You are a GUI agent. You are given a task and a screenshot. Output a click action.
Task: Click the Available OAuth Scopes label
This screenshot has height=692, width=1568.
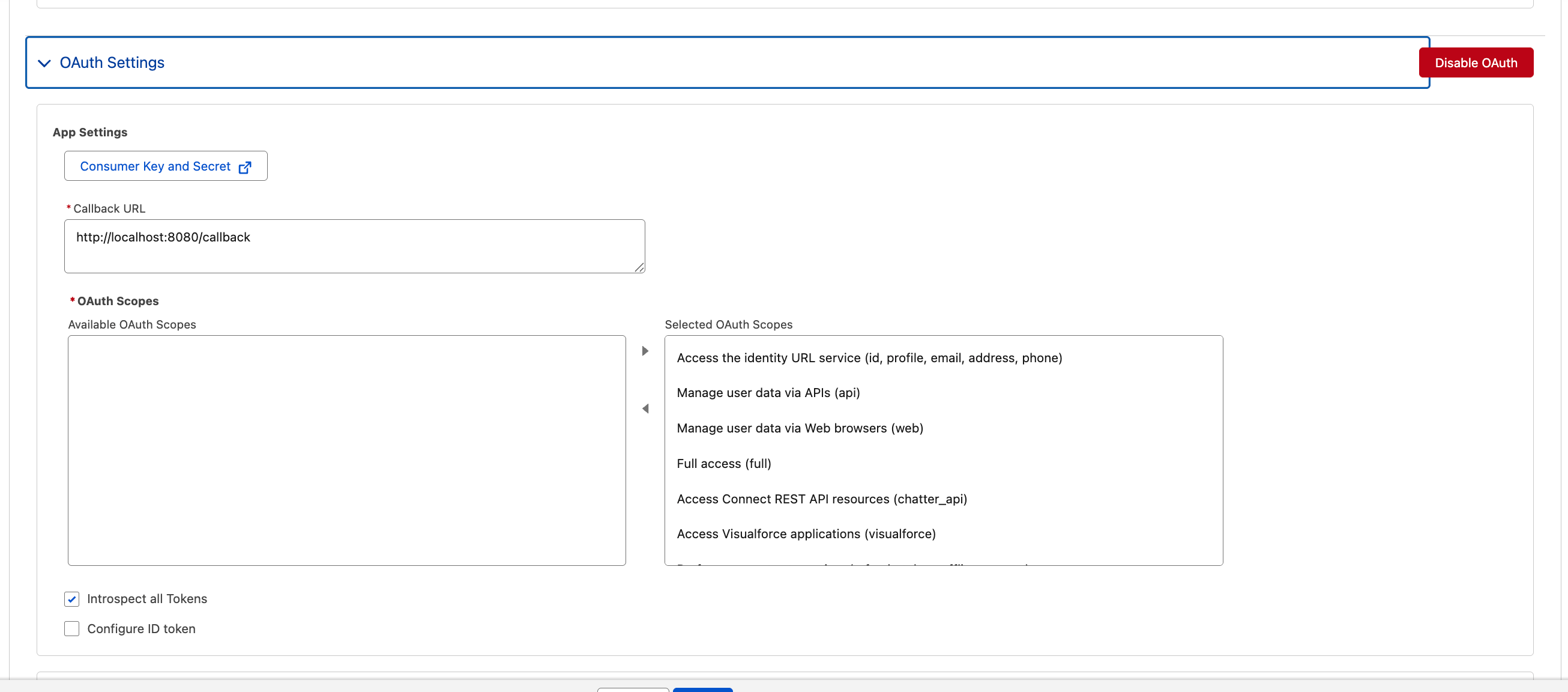click(x=132, y=325)
